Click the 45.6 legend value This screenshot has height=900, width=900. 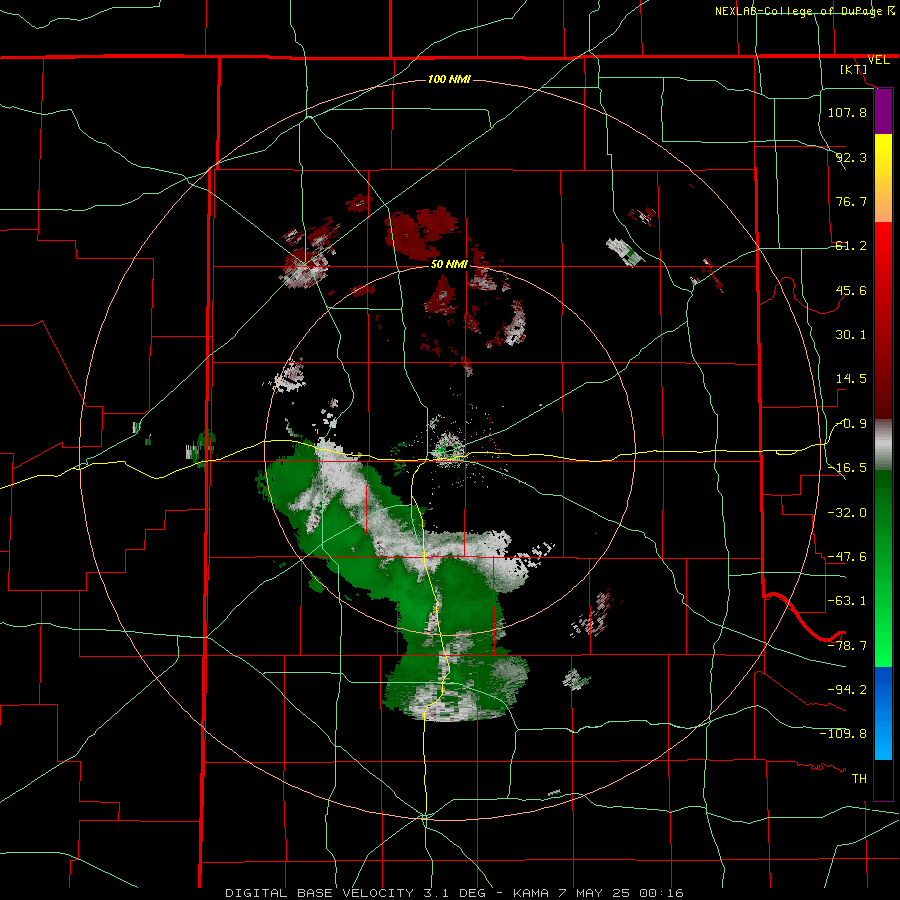pyautogui.click(x=851, y=290)
